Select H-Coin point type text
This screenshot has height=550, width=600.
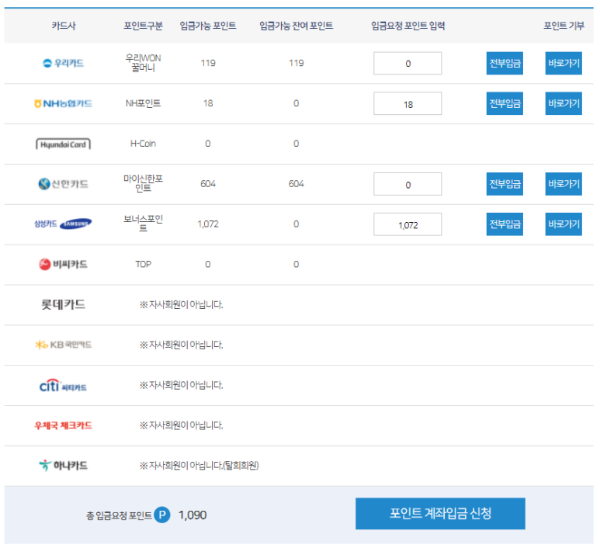[143, 144]
